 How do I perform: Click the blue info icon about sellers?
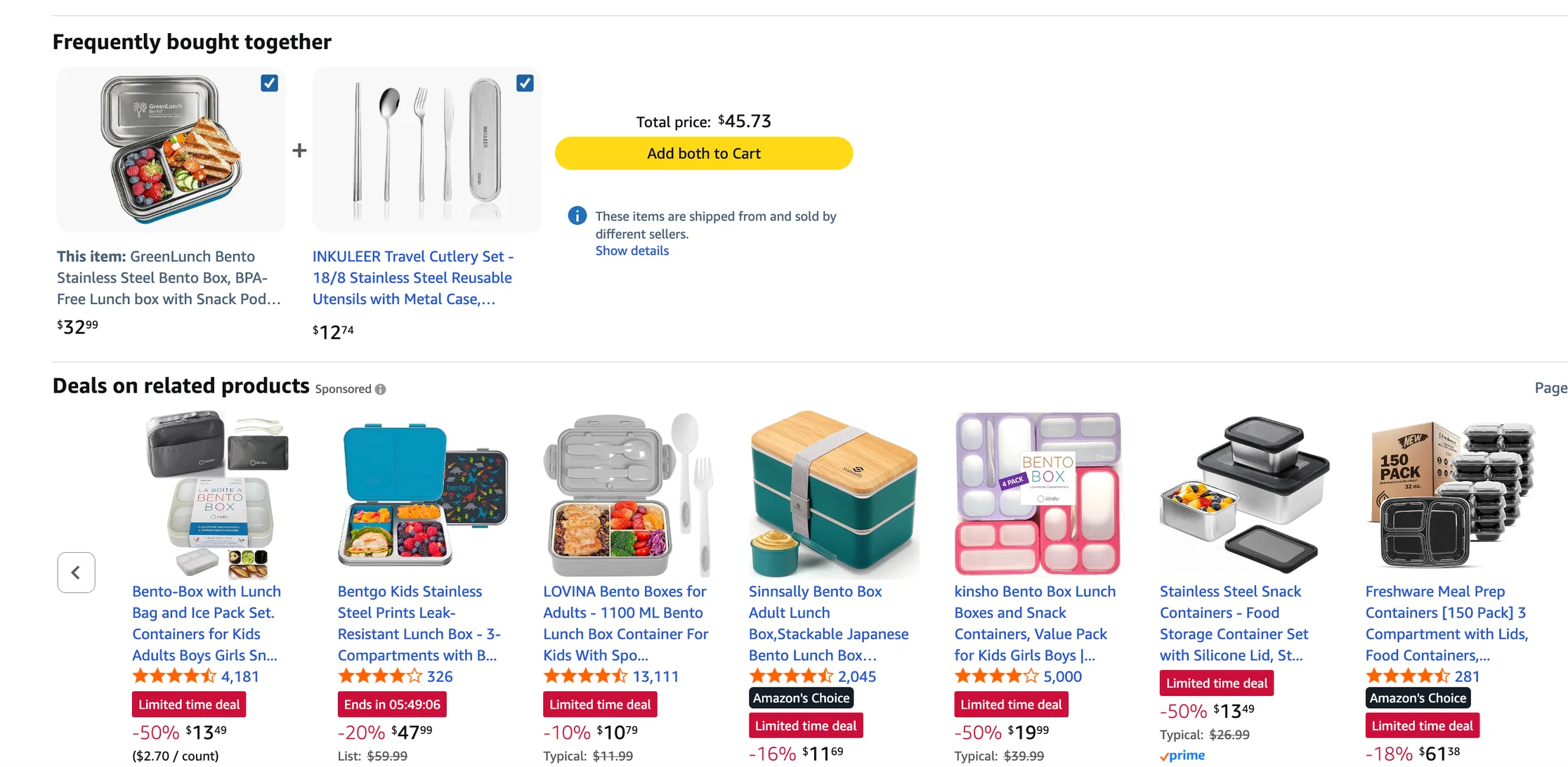577,216
